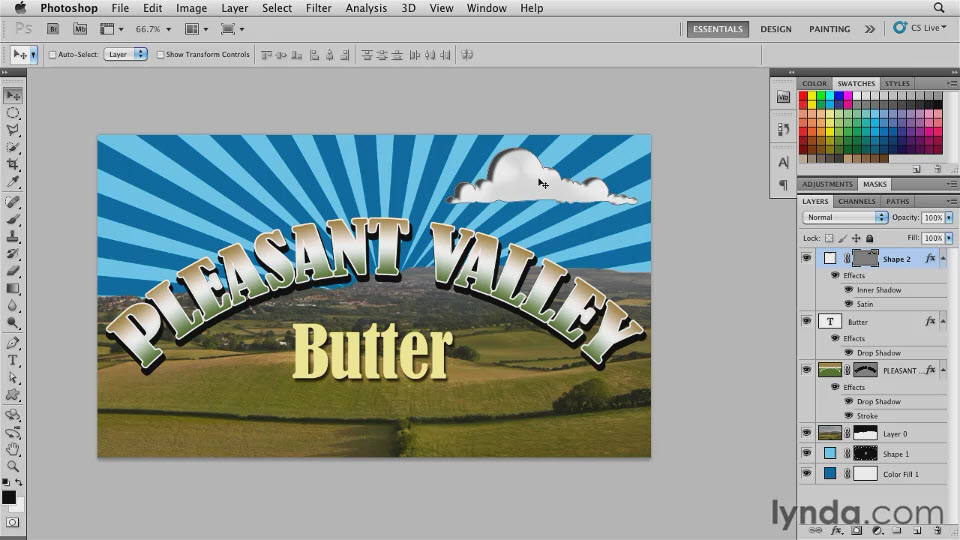Open the Filter menu
960x540 pixels.
click(x=318, y=8)
